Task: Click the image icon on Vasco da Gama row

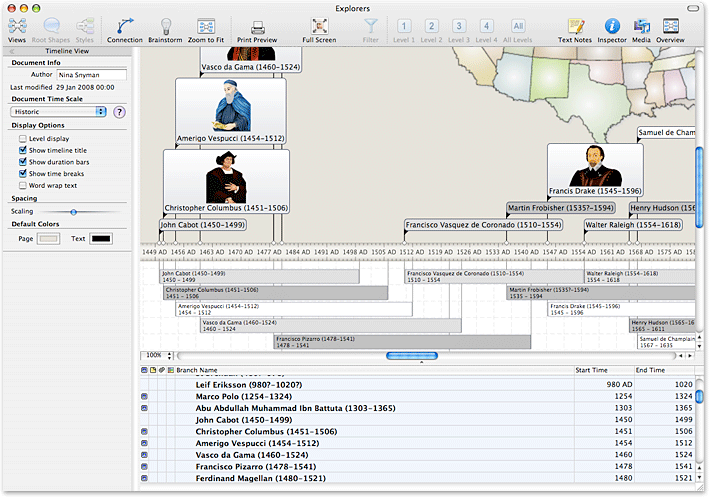Action: tap(144, 455)
